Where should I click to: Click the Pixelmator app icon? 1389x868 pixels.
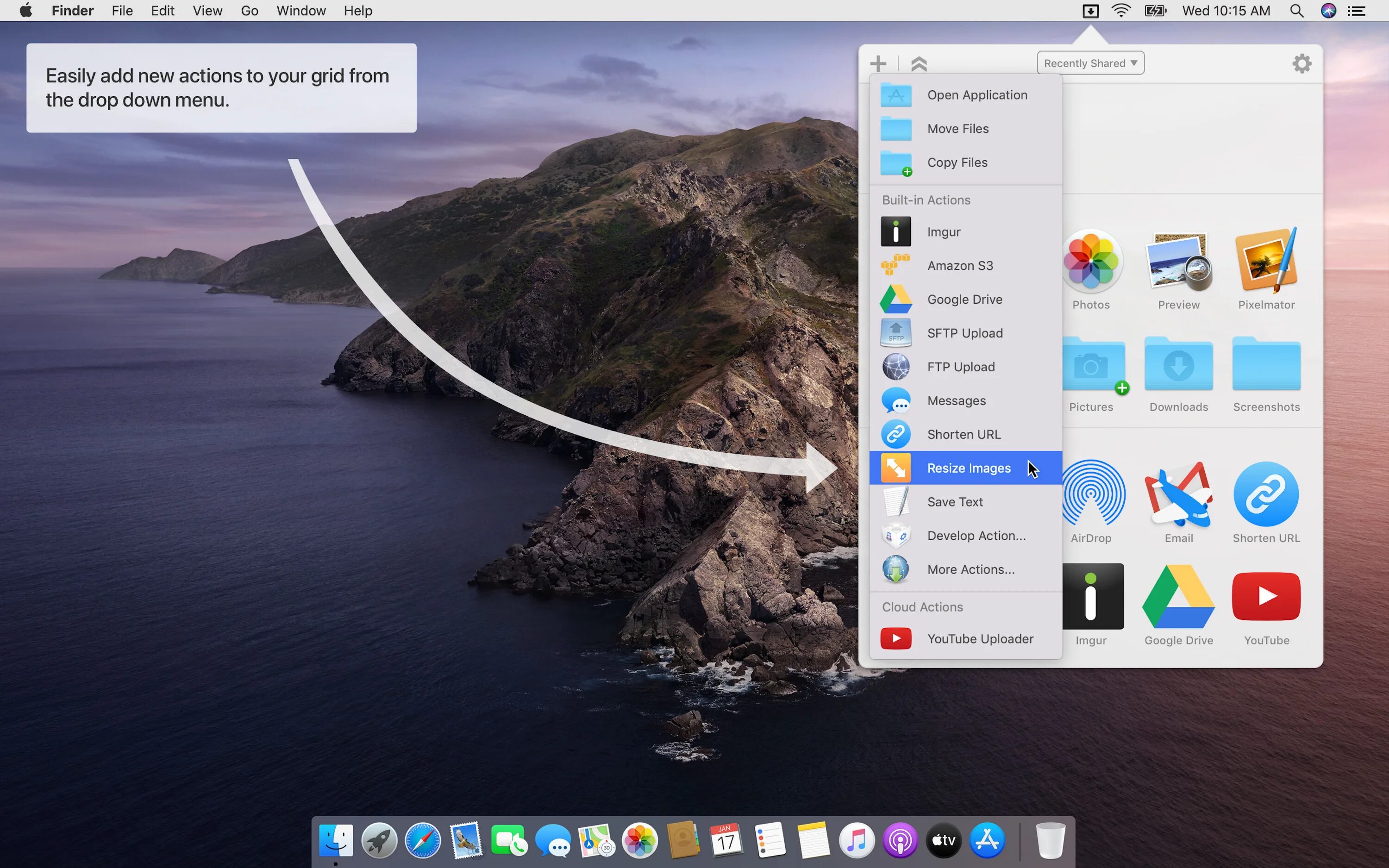coord(1265,261)
